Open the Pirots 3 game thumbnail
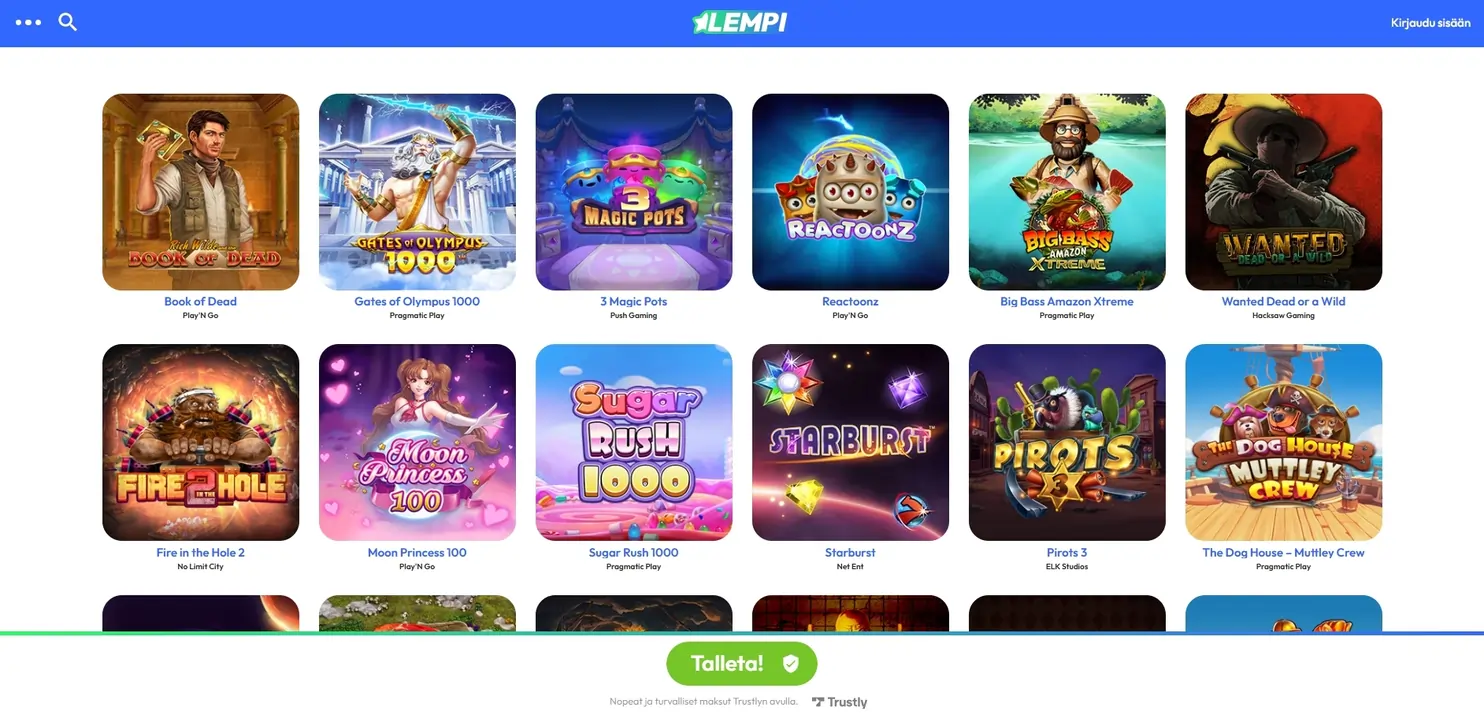This screenshot has height=718, width=1484. (1067, 442)
